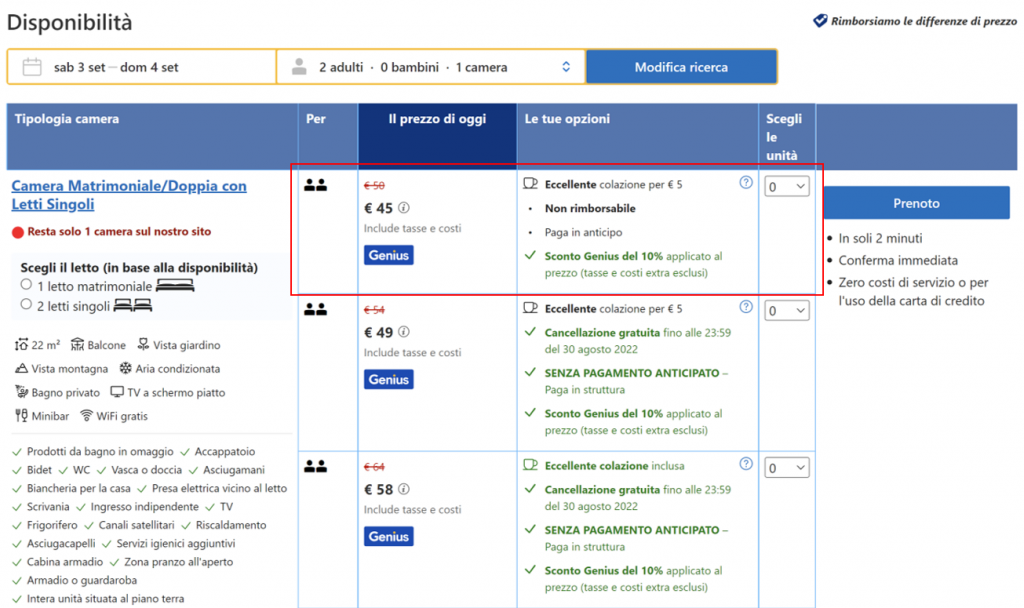This screenshot has width=1024, height=608.
Task: Click the info icon next to € 45
Action: tap(404, 209)
